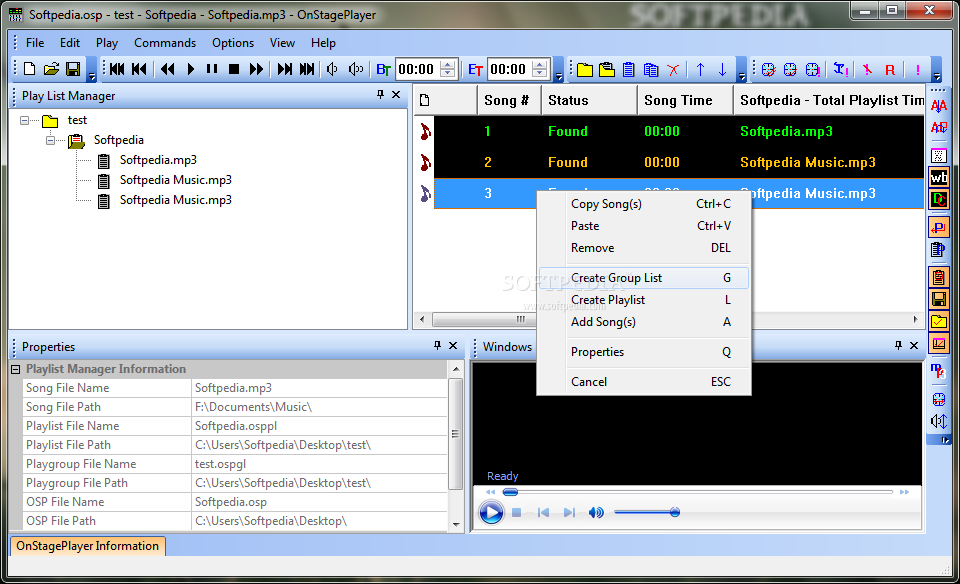Click Cancel in the context menu

(x=643, y=382)
